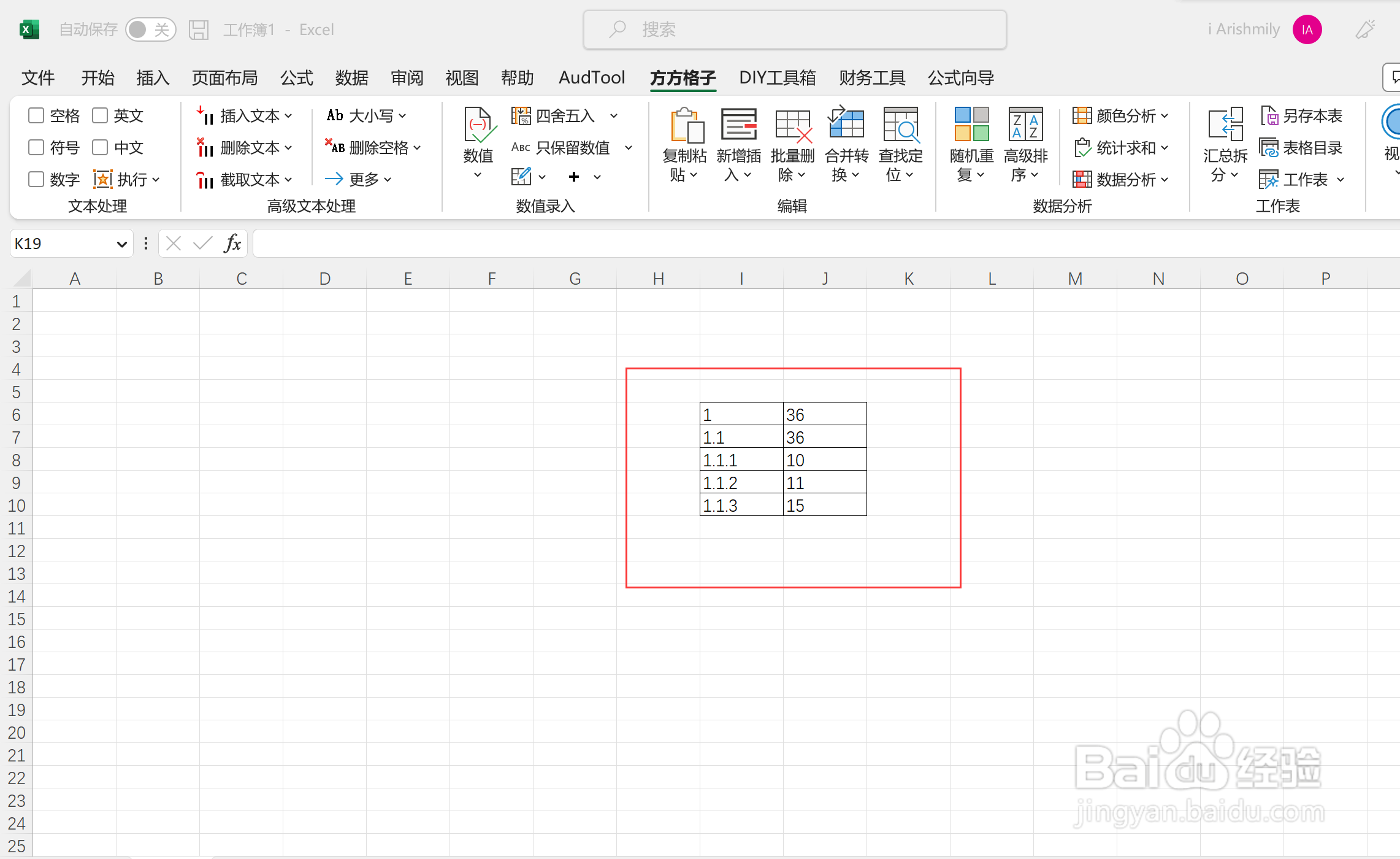Viewport: 1400px width, 859px height.
Task: Select cell with value 15
Action: [x=825, y=505]
